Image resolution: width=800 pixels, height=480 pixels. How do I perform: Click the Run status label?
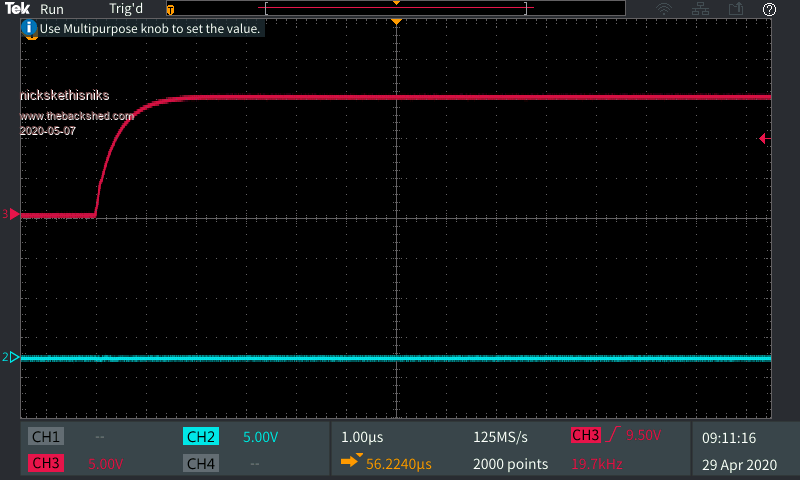(x=52, y=9)
